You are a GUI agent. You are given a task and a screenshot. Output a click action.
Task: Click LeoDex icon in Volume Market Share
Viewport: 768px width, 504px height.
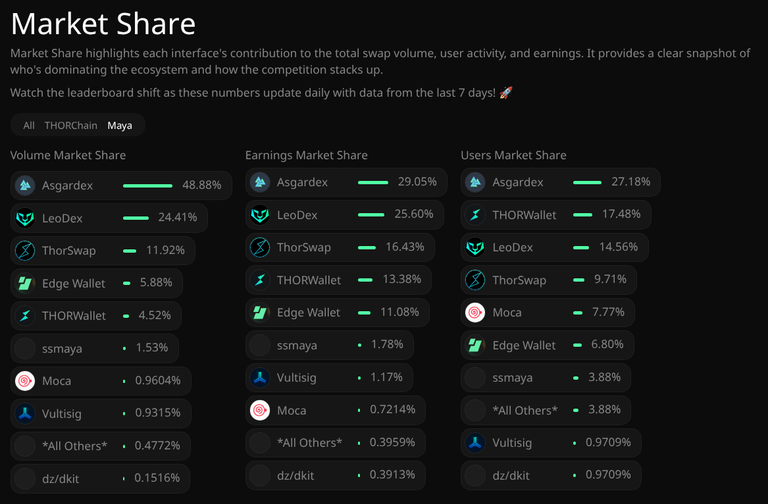pyautogui.click(x=25, y=218)
